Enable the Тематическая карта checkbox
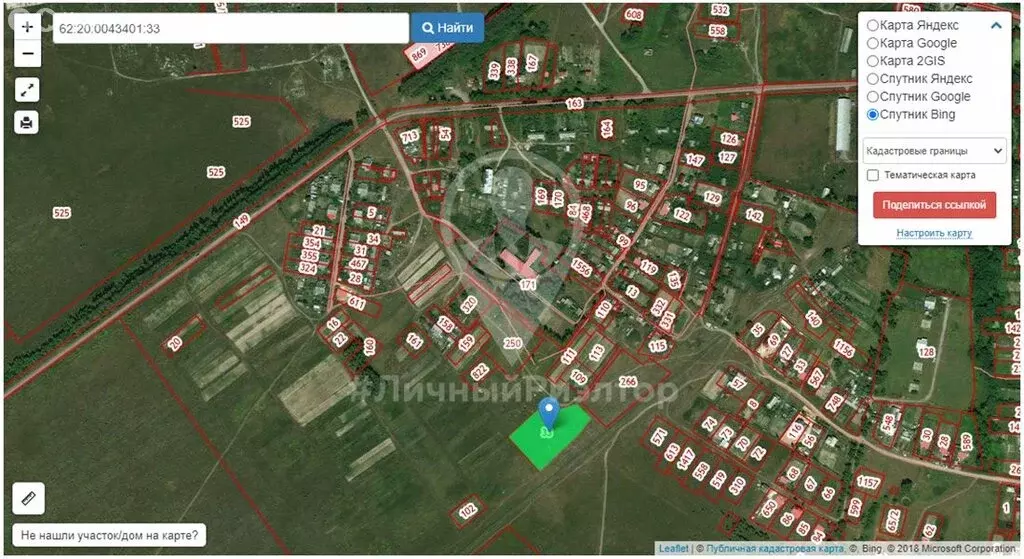 pos(873,175)
